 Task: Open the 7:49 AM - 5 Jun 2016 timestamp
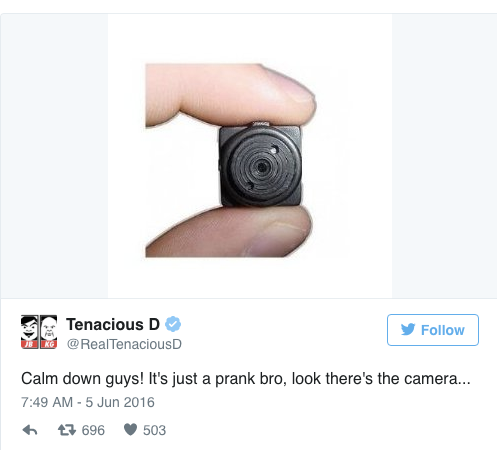(88, 402)
